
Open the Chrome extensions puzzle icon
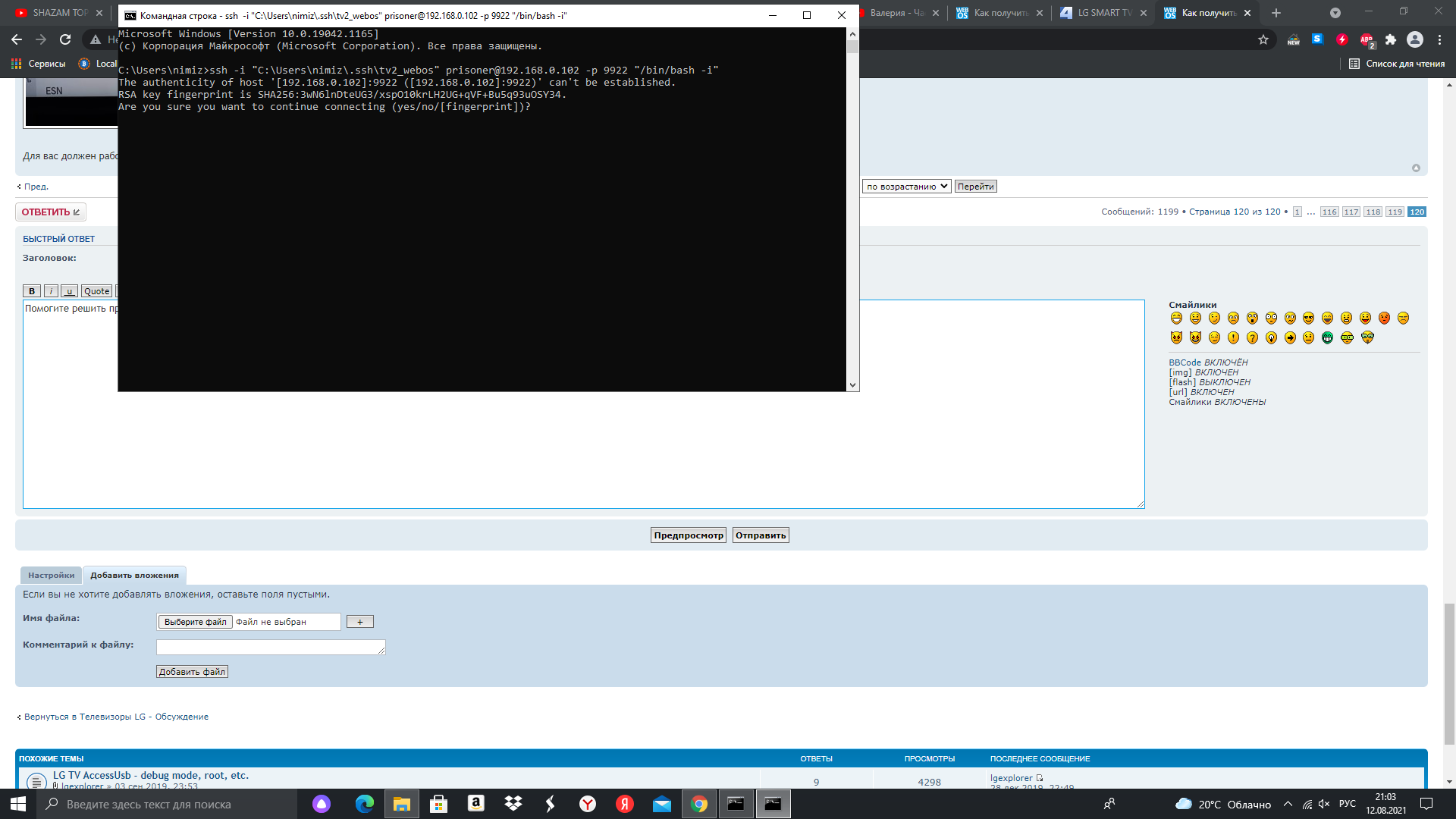[x=1391, y=39]
